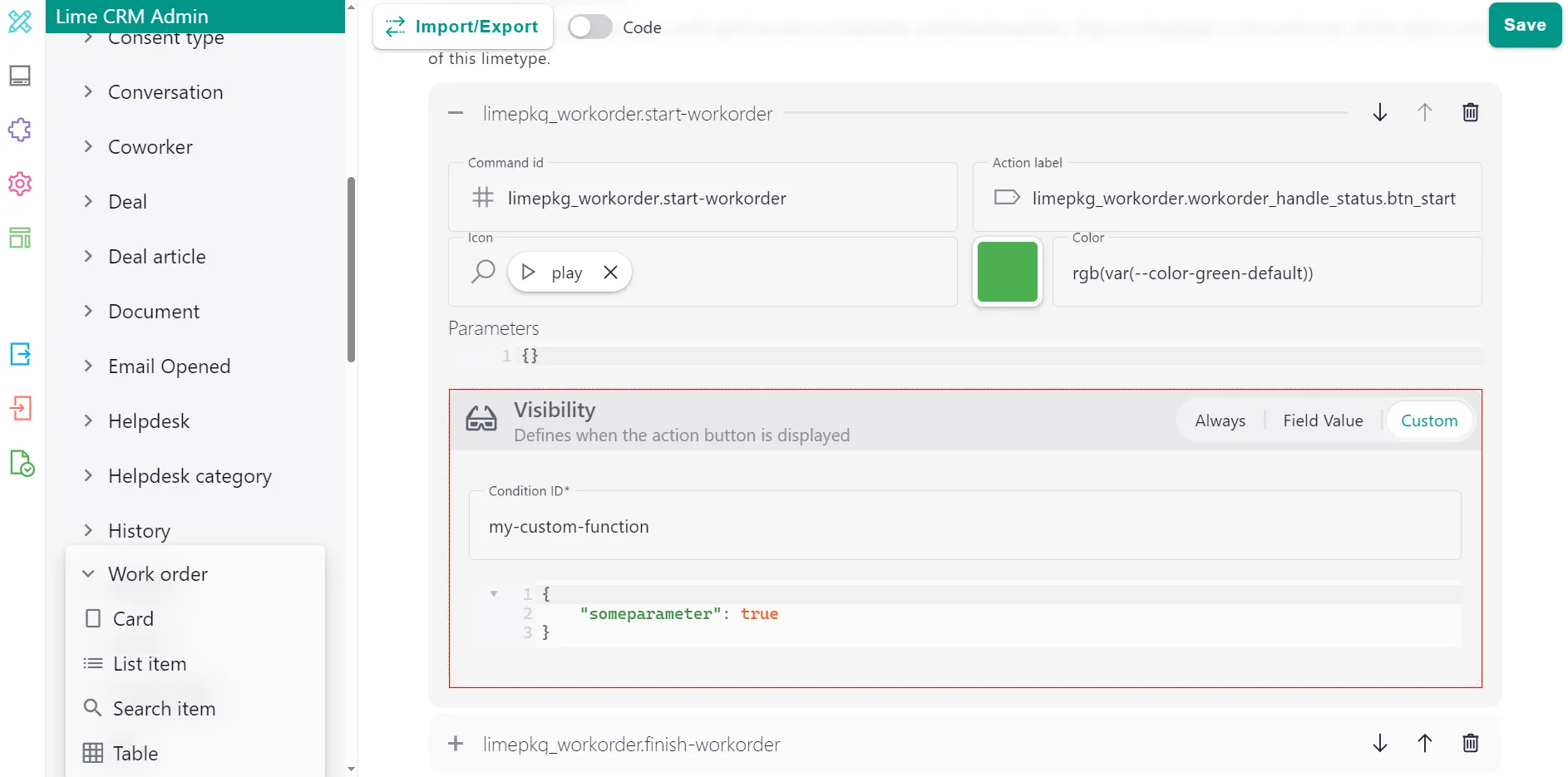
Task: Delete the finish-workorder action
Action: click(x=1470, y=743)
